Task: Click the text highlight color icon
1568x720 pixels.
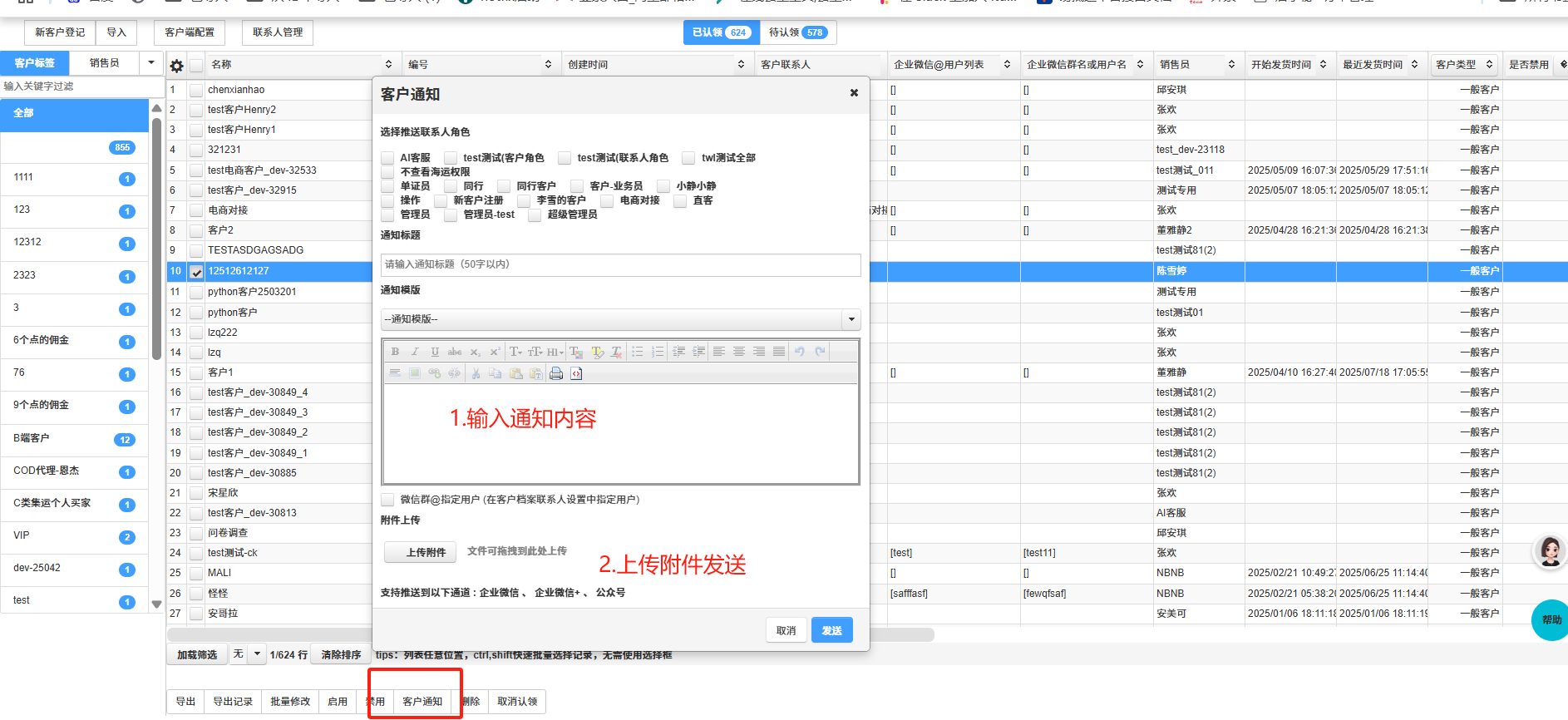Action: click(x=597, y=352)
